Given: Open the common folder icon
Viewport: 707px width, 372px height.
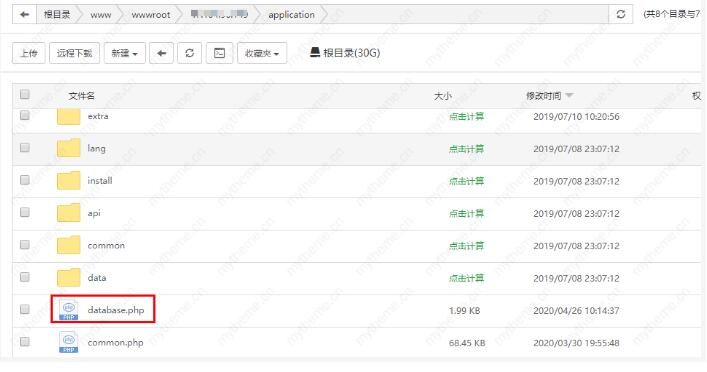Looking at the screenshot, I should tap(69, 245).
